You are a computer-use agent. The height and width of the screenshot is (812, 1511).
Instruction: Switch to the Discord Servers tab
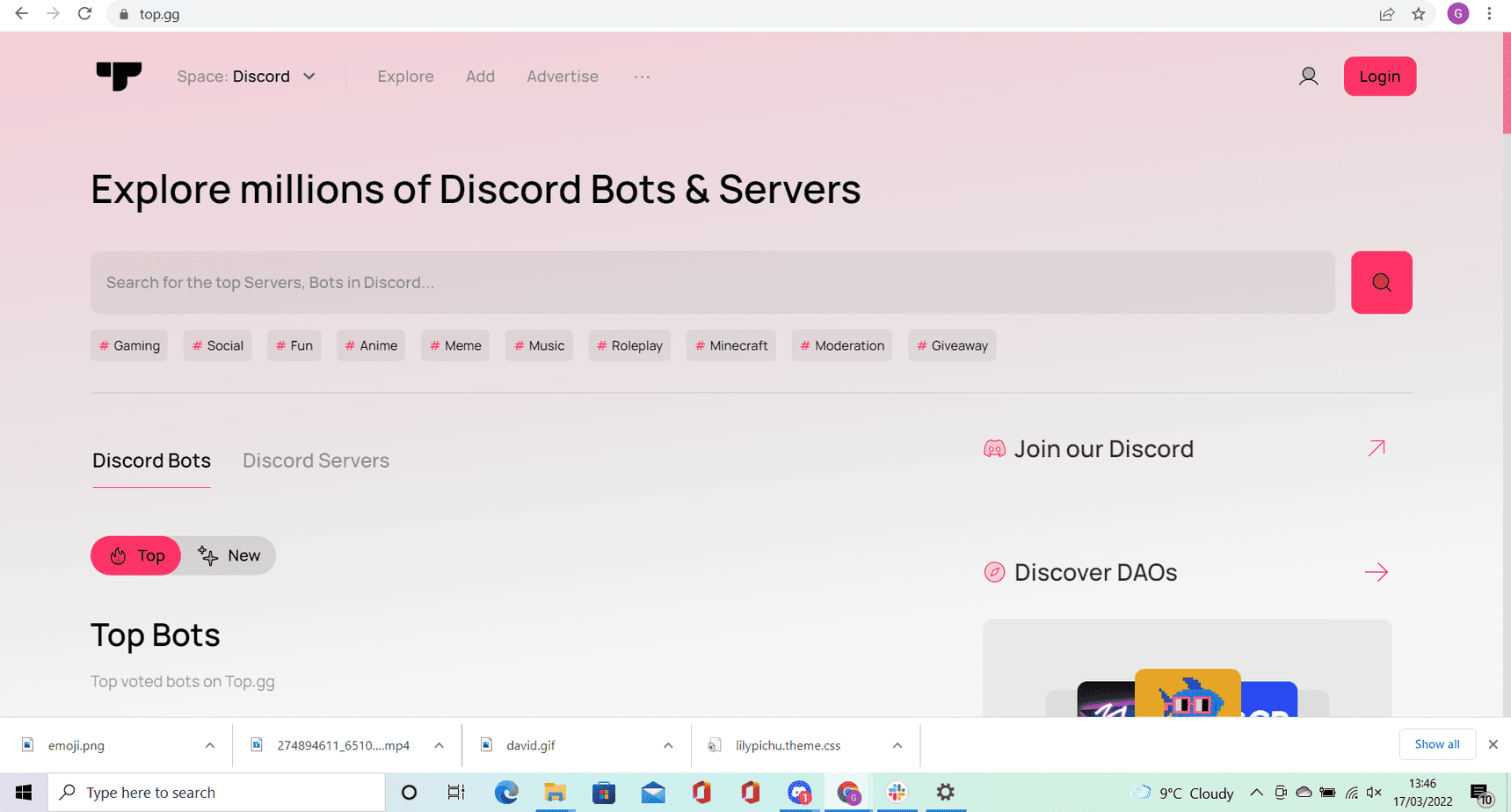(x=316, y=460)
